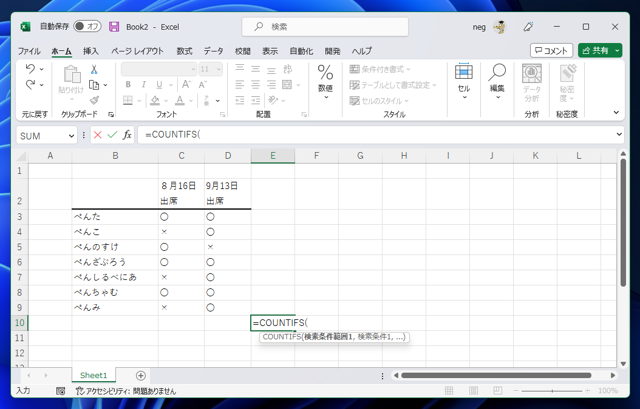
Task: Click the Select All corner triangle
Action: 21,156
